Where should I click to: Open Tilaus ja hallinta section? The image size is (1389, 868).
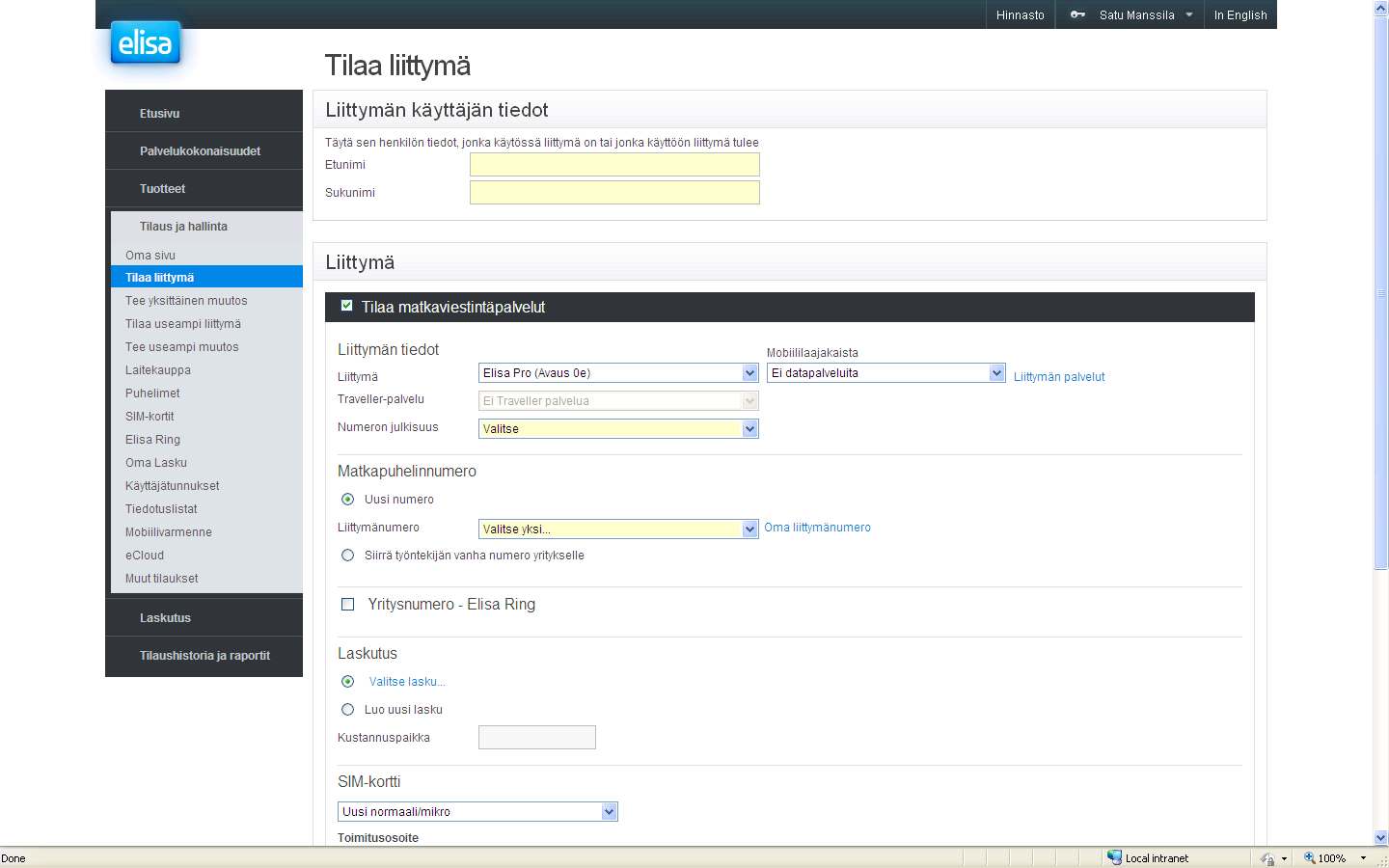[183, 226]
